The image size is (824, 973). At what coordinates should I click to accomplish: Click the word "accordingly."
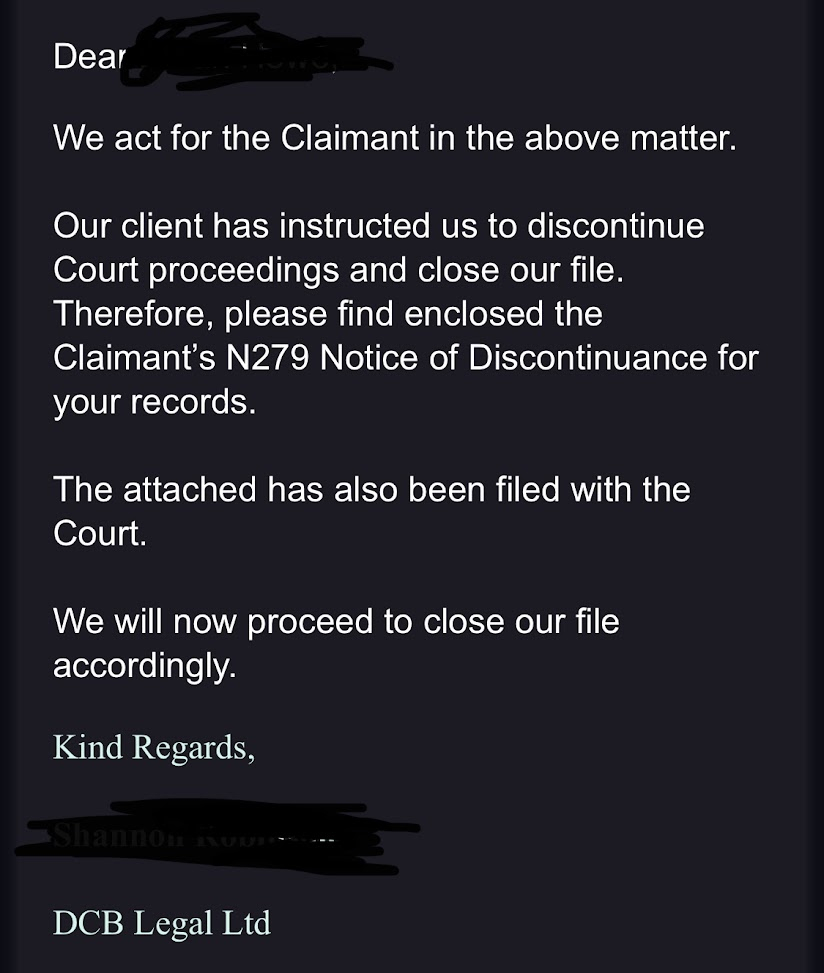[x=145, y=666]
